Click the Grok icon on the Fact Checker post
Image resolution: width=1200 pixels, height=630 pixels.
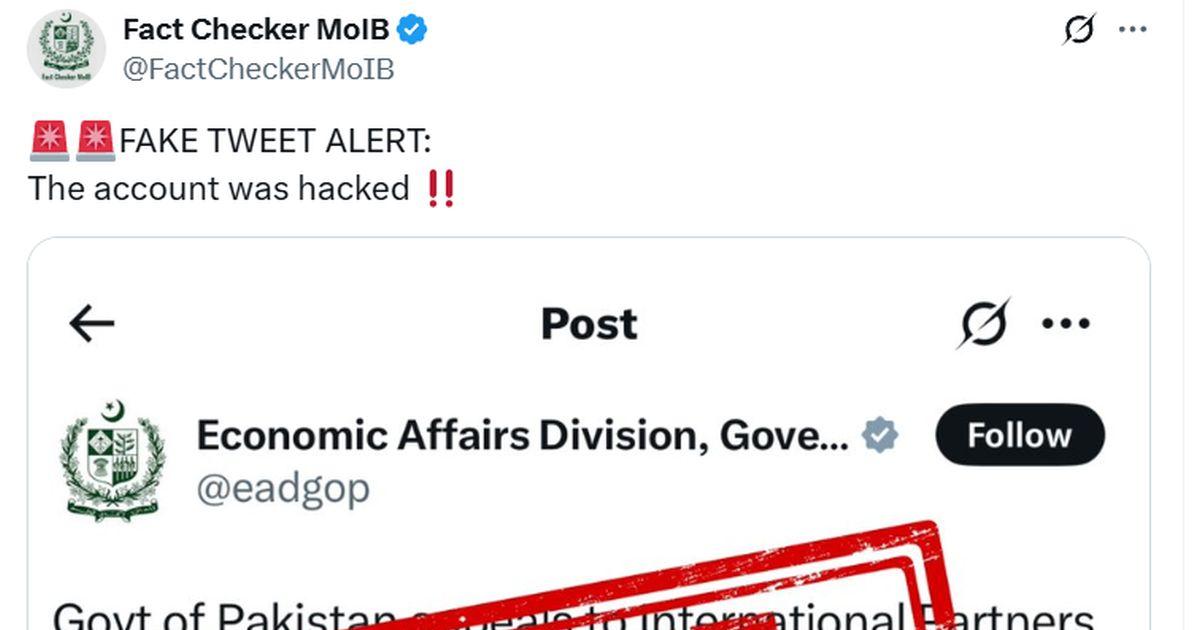[1078, 31]
